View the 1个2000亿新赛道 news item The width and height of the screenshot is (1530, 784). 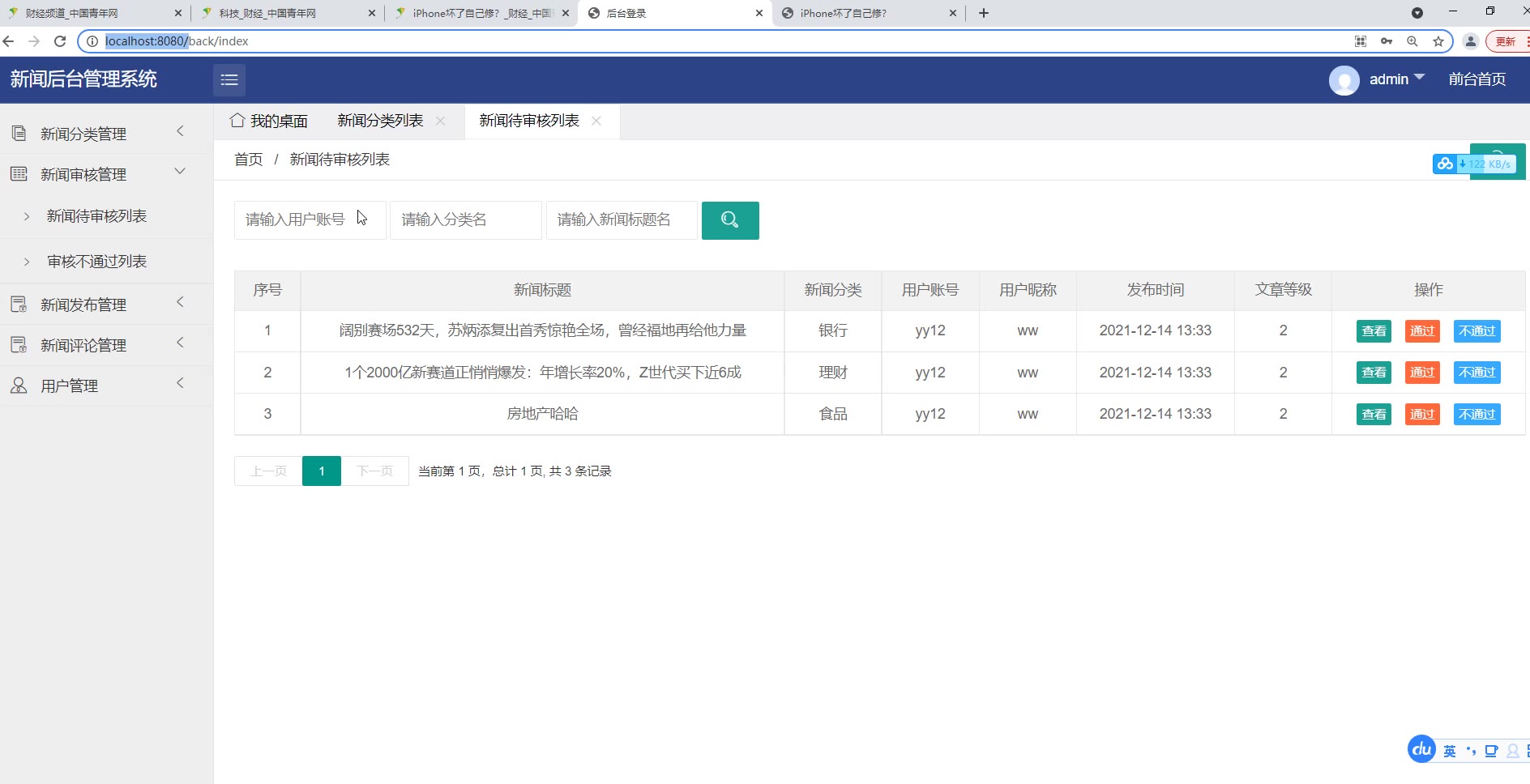tap(1374, 373)
